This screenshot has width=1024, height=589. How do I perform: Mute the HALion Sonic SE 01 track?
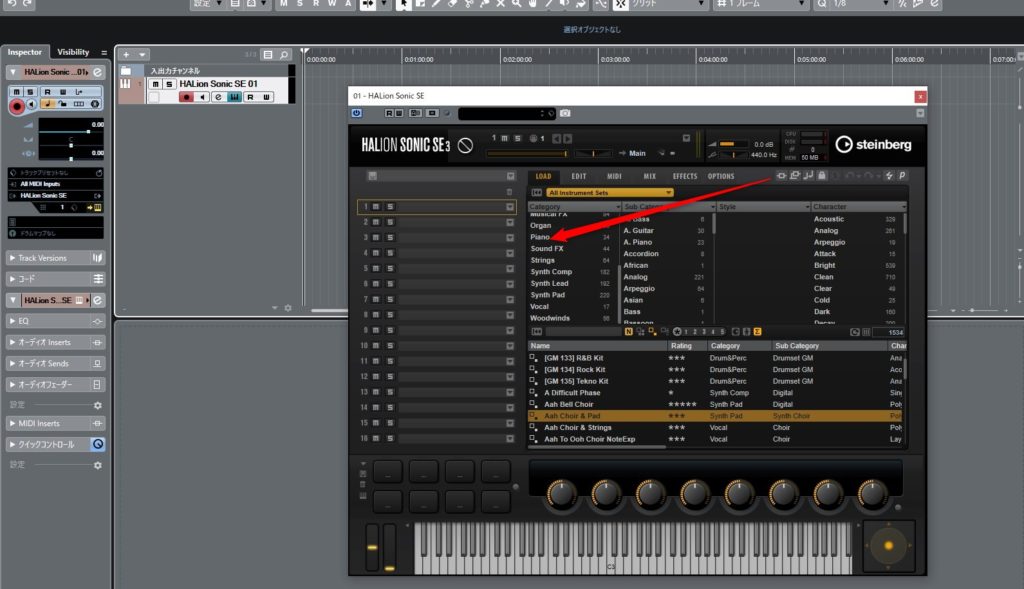155,84
